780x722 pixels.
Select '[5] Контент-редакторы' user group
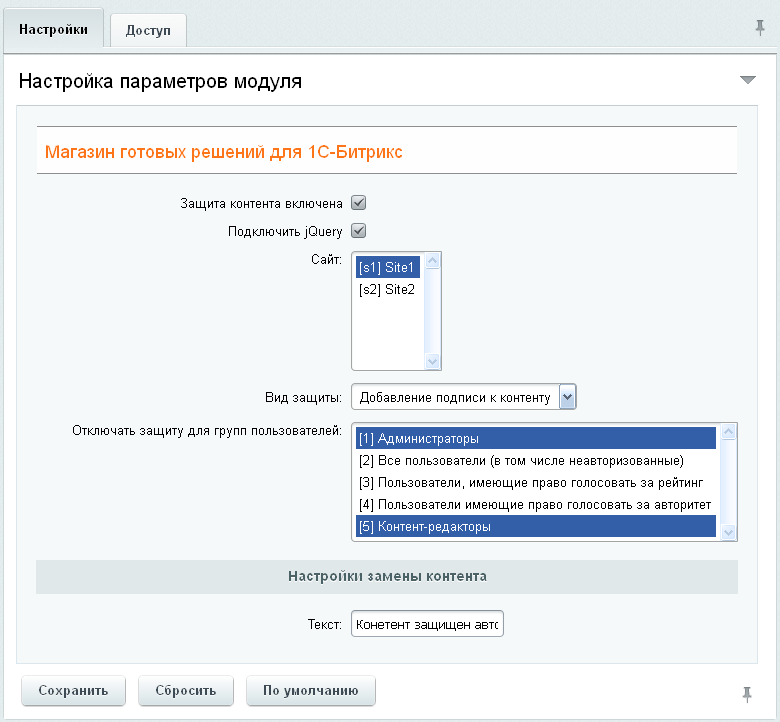pos(535,527)
